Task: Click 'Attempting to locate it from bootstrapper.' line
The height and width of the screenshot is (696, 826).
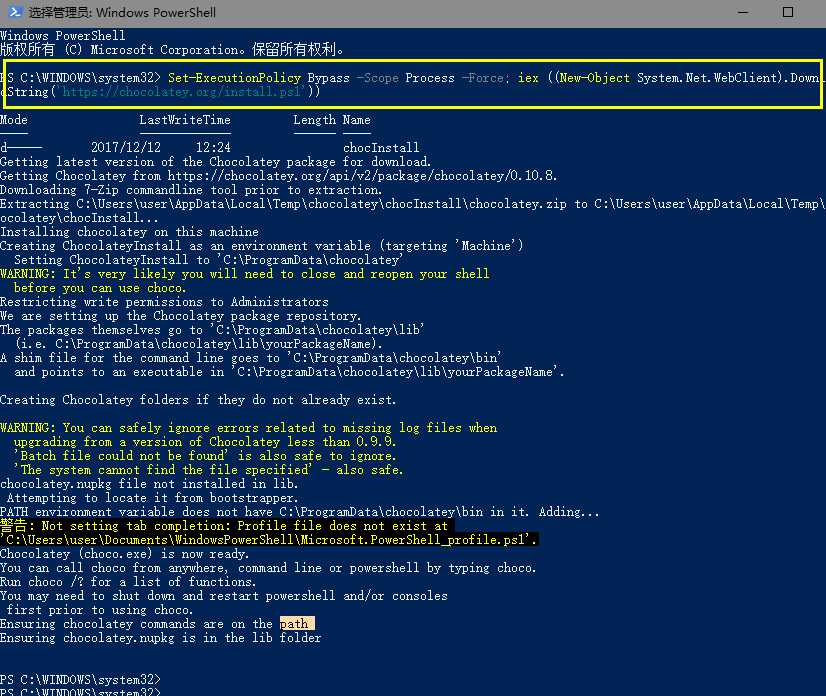Action: 153,498
